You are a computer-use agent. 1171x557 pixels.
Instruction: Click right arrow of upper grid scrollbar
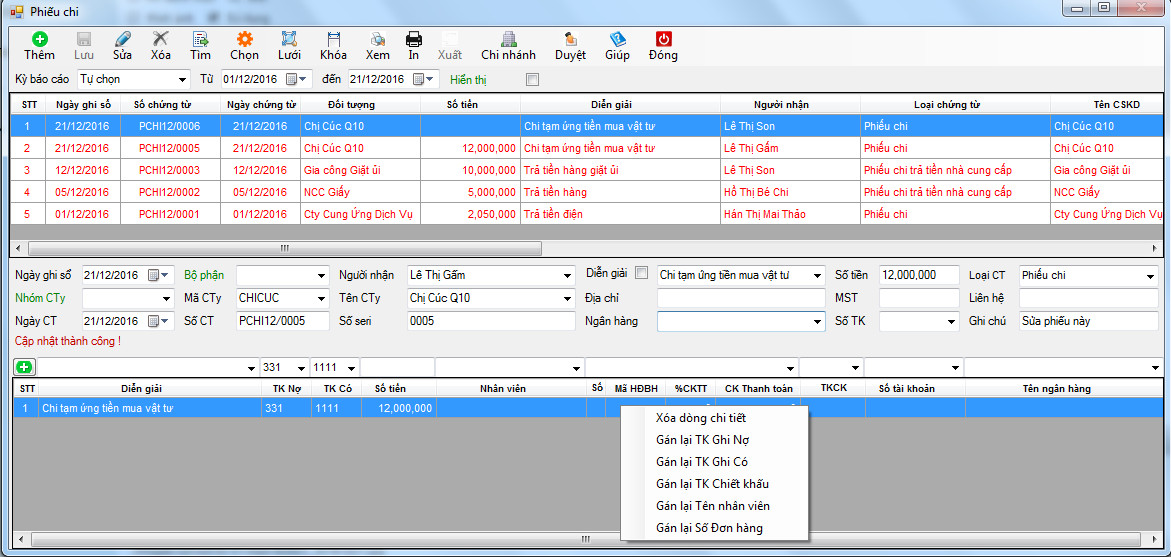tap(1155, 248)
